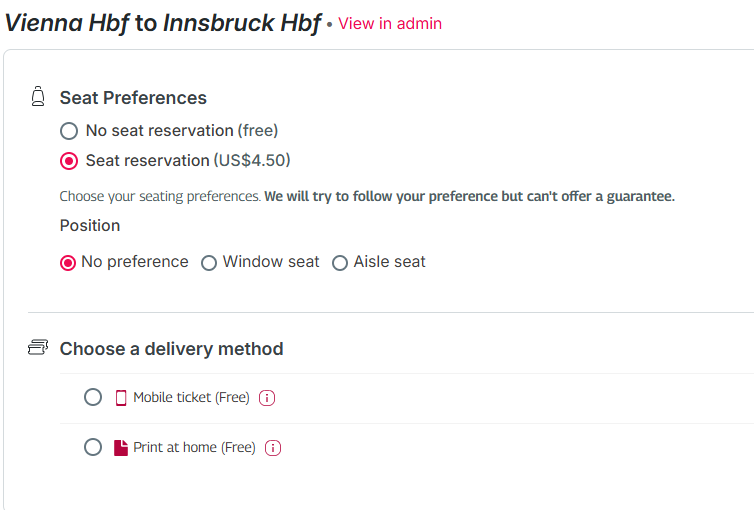Click the Mobile ticket (Free) label text
754x510 pixels.
click(x=191, y=398)
